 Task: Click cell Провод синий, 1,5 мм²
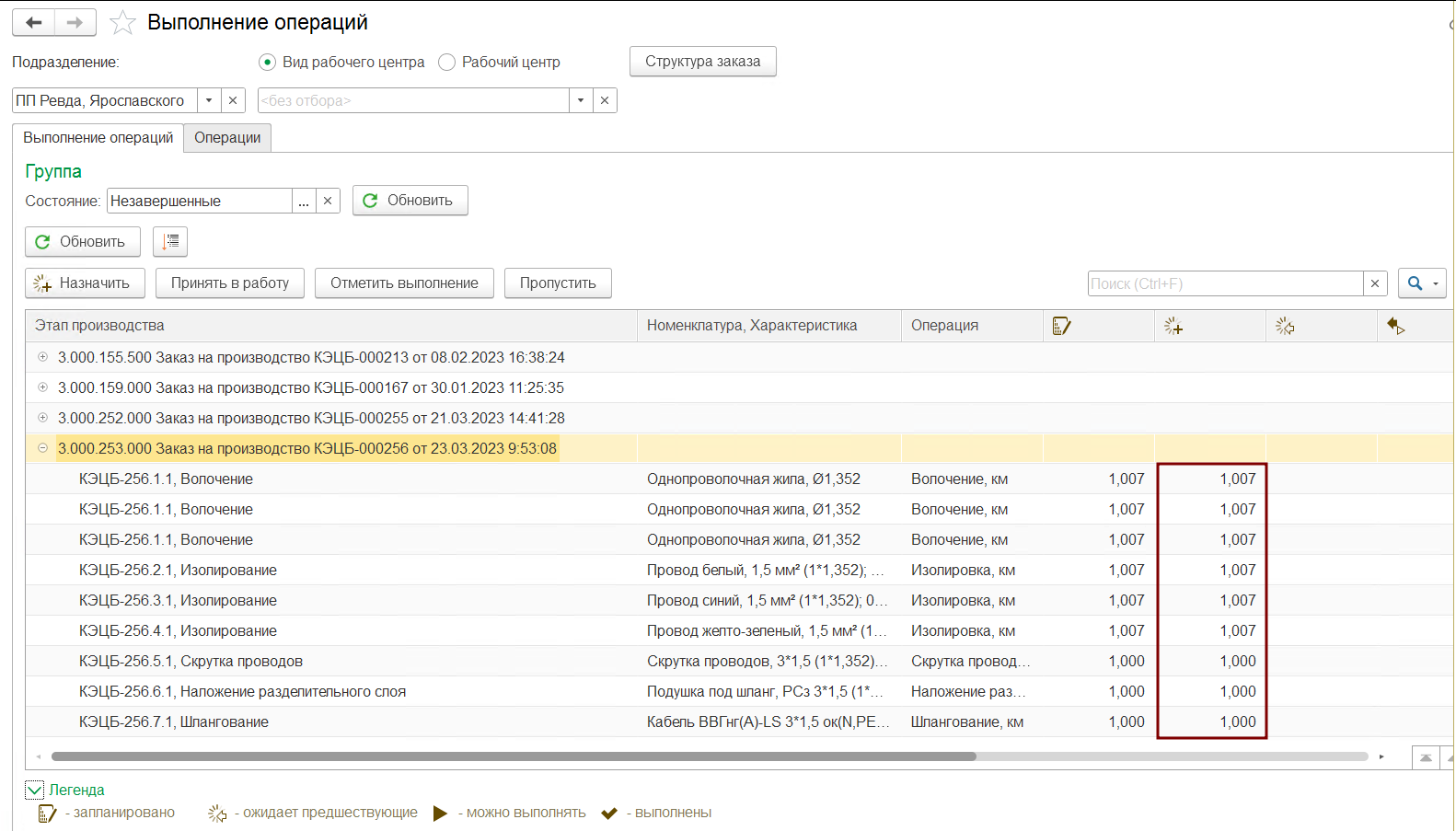[x=768, y=600]
